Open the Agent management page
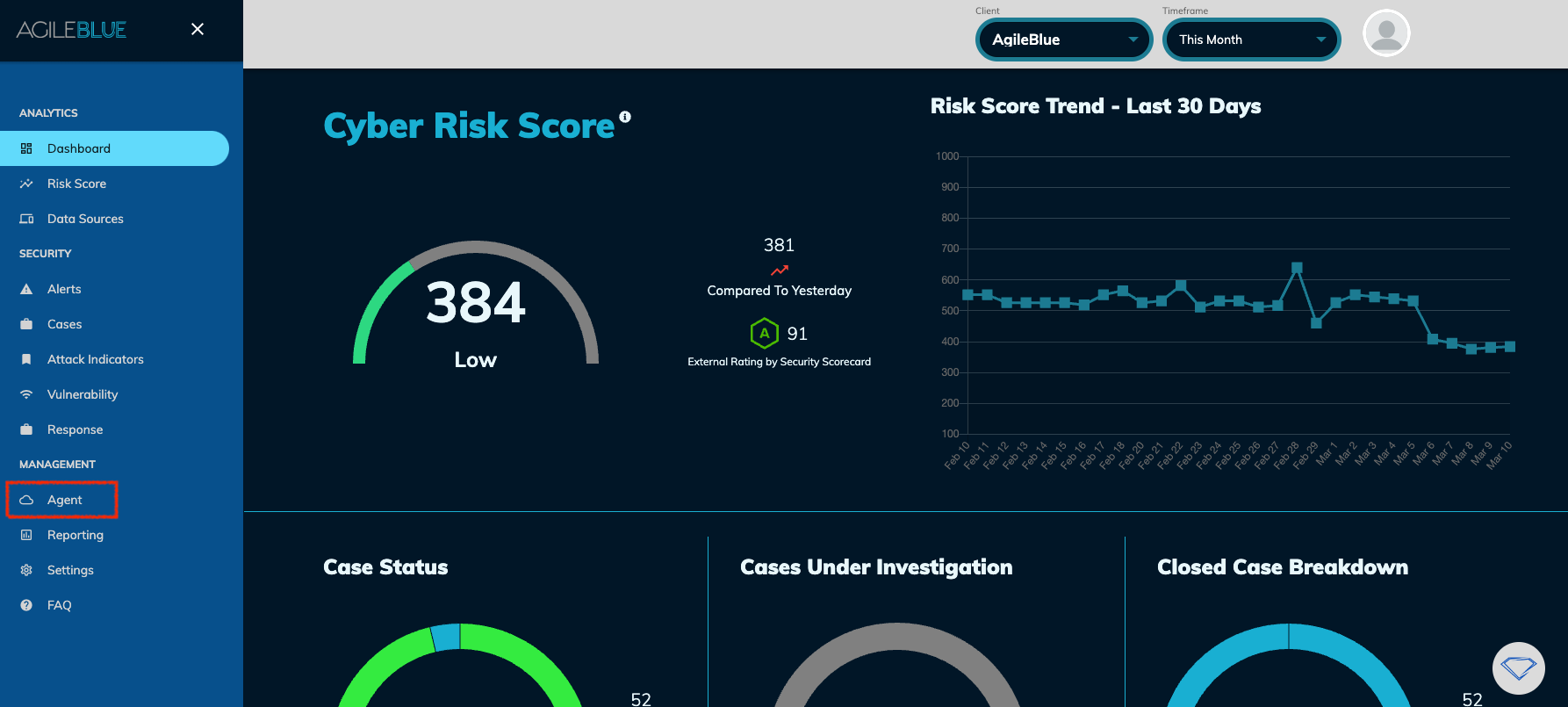1568x707 pixels. (64, 500)
